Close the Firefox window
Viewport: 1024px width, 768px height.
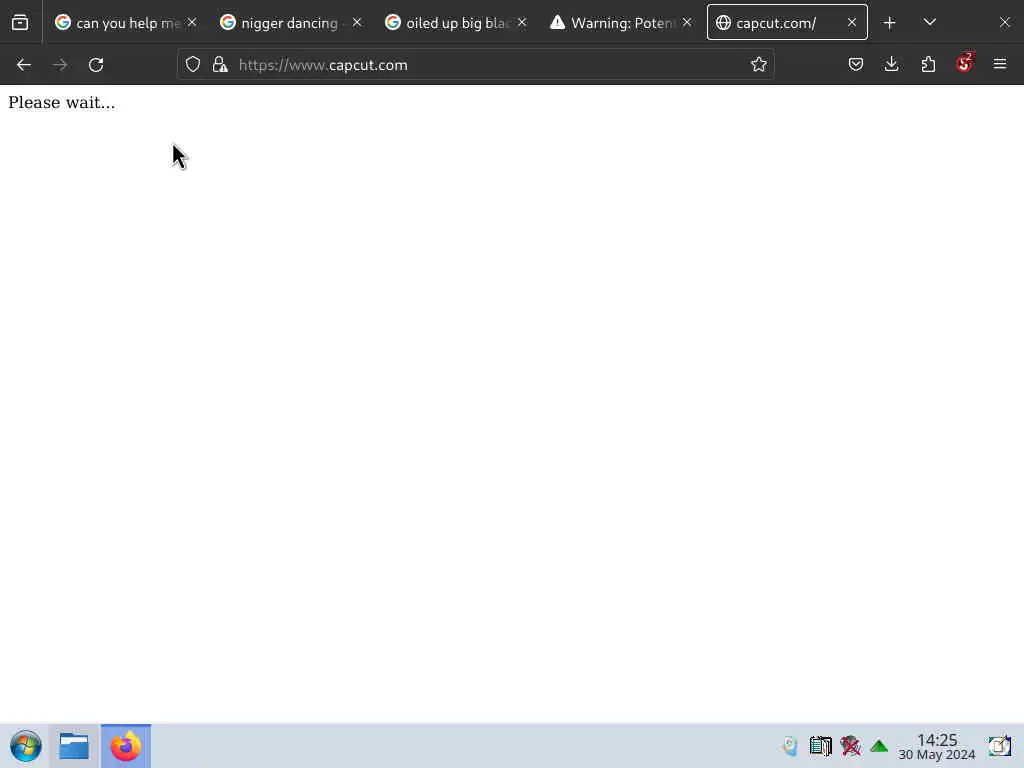[x=1004, y=23]
